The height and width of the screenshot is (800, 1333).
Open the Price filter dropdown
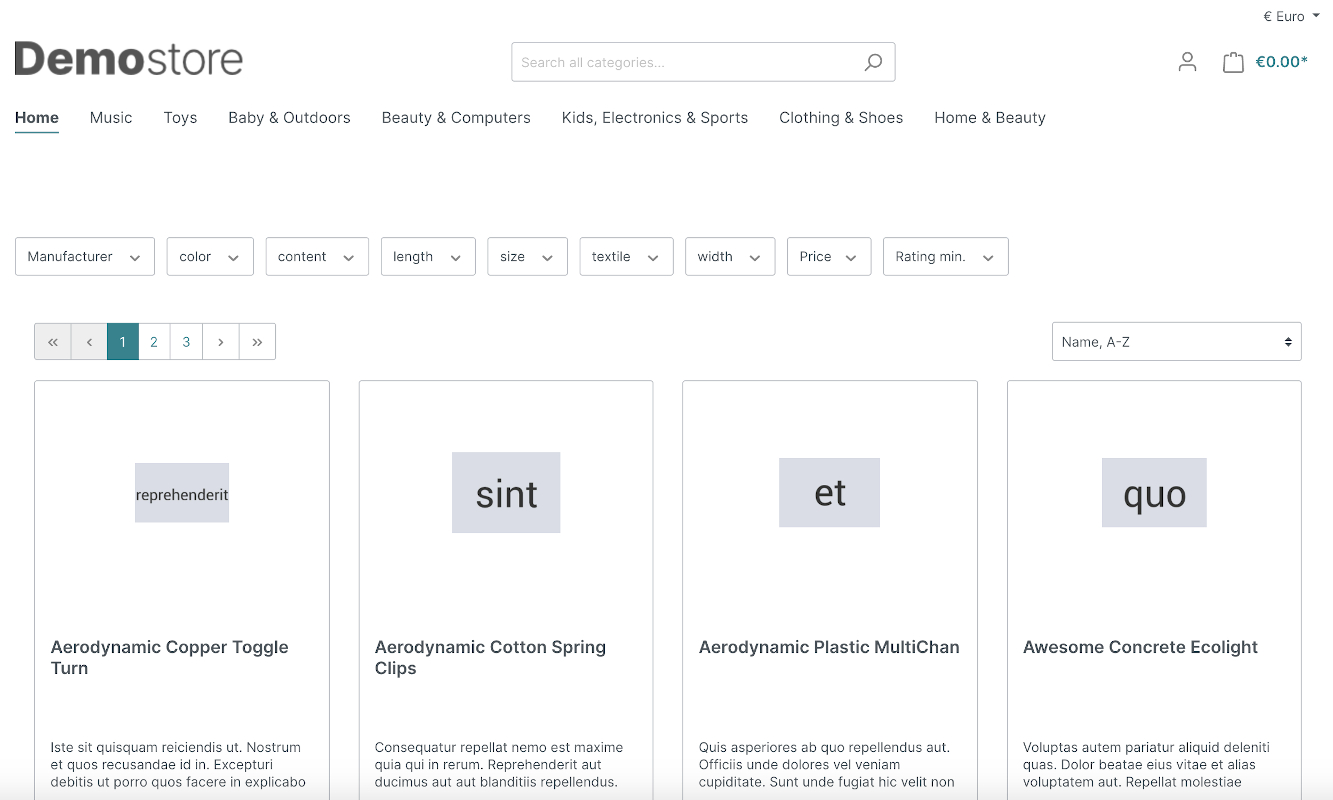(828, 257)
